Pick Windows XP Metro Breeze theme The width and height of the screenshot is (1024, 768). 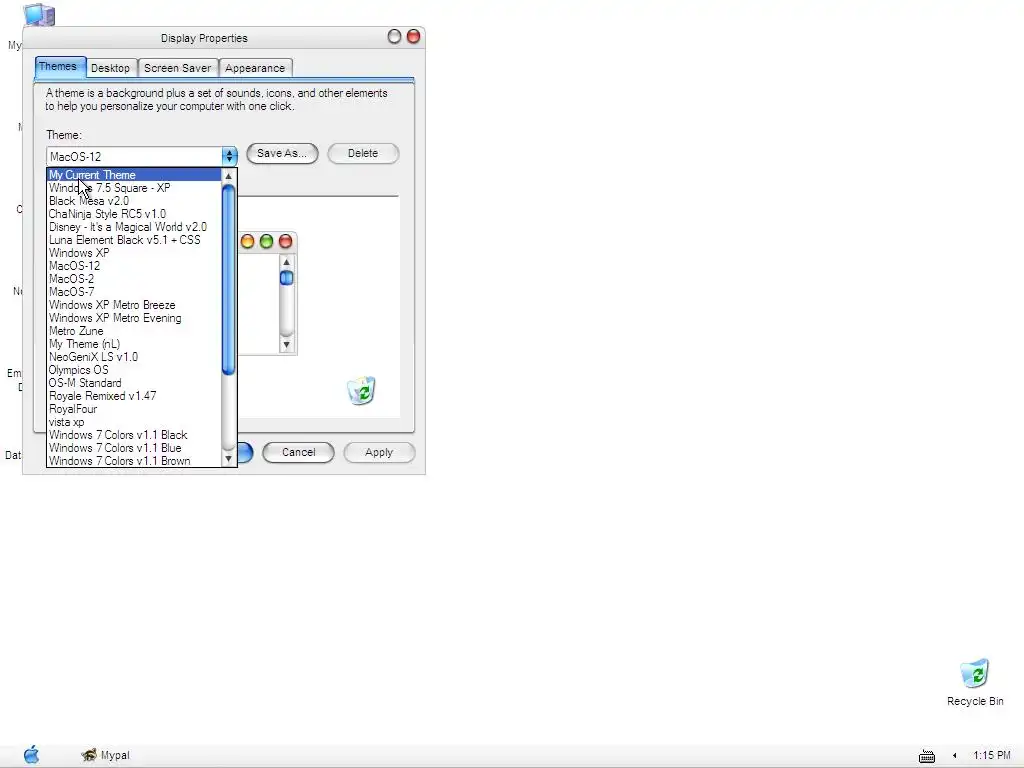[135, 306]
